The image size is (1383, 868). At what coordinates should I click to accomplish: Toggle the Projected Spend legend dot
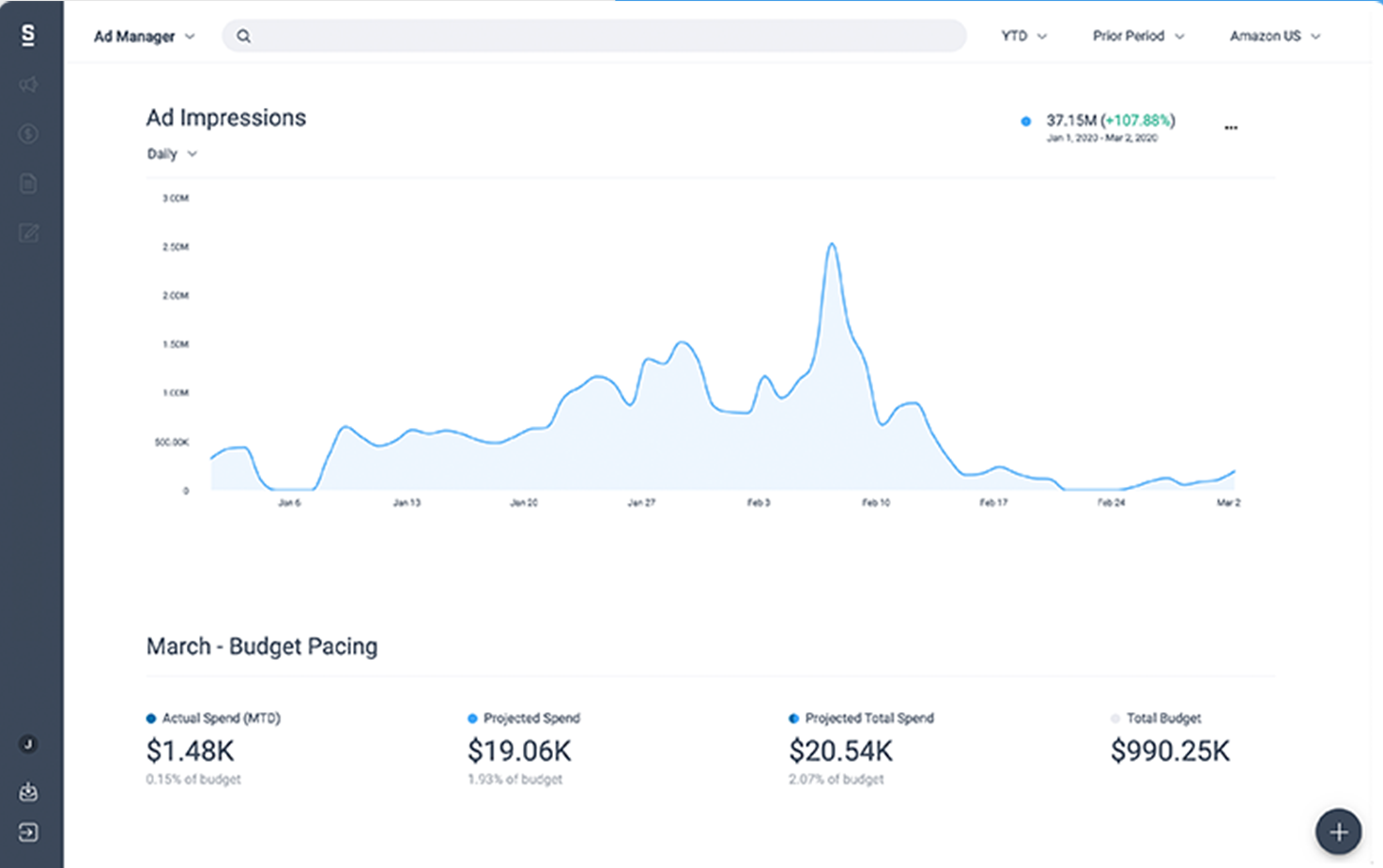point(472,718)
